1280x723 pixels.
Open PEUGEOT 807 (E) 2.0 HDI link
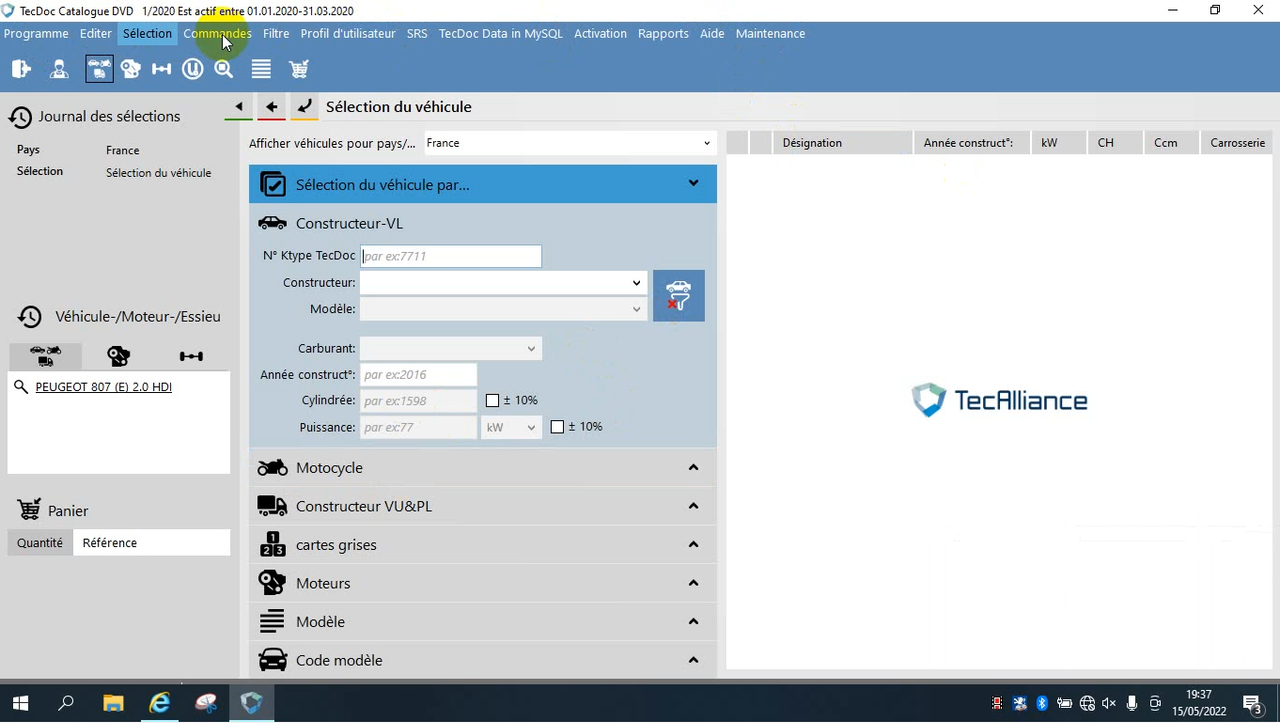coord(104,387)
